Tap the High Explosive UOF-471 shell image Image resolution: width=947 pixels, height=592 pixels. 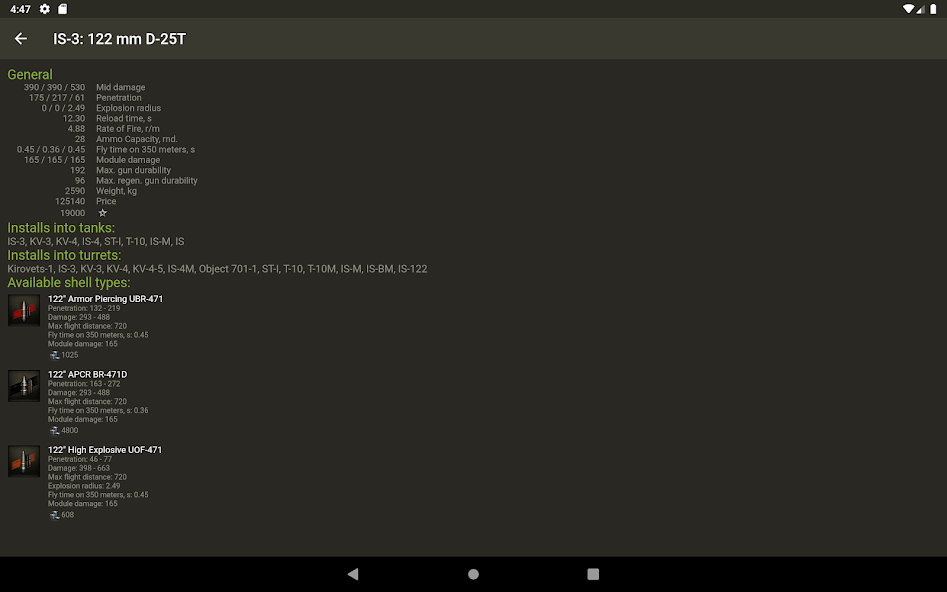(23, 461)
